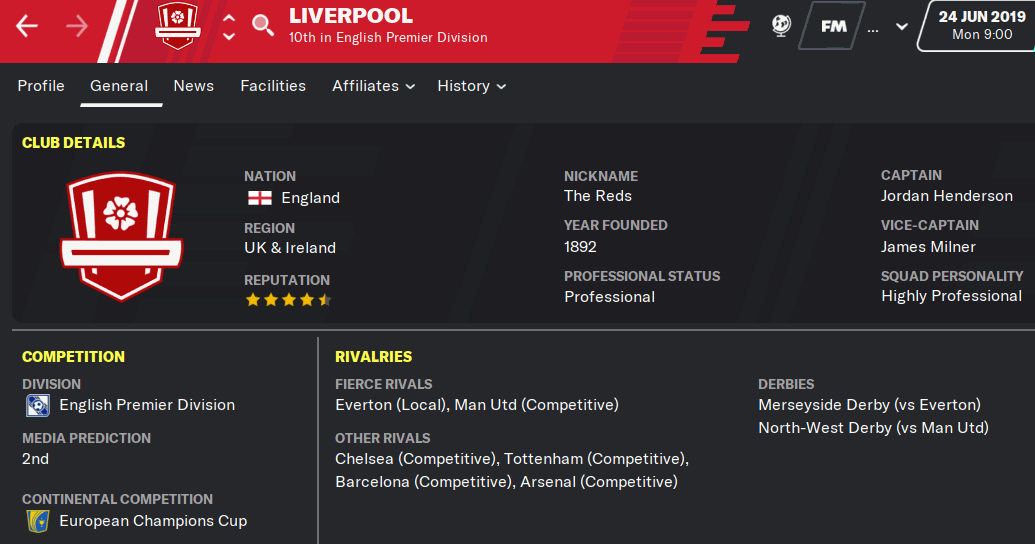
Task: Step to previous club with up chevron
Action: tap(228, 18)
